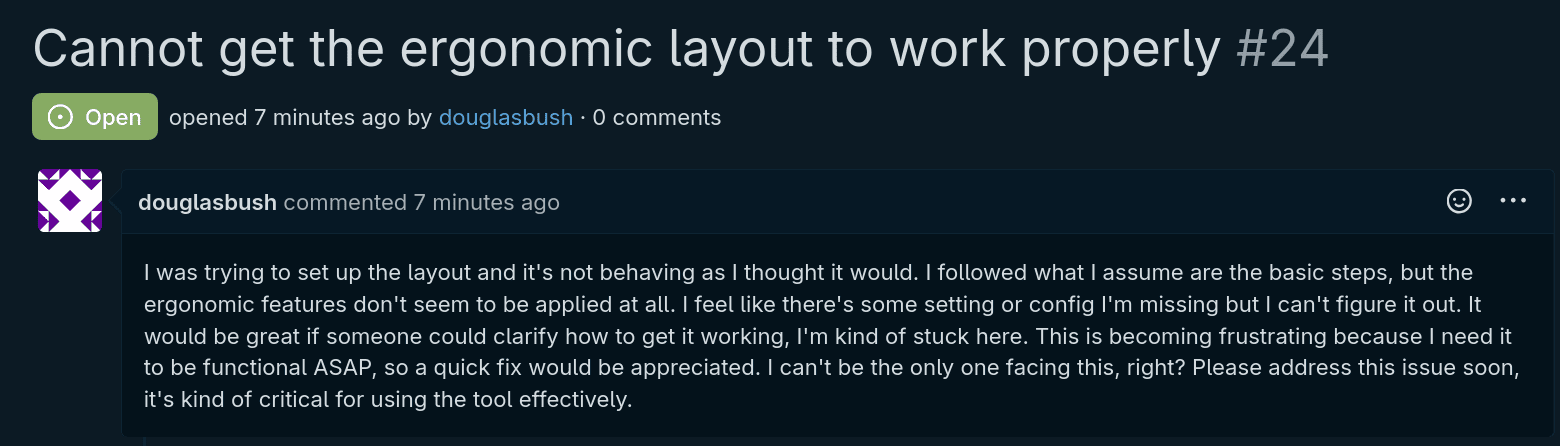The width and height of the screenshot is (1560, 446).
Task: Click the "commented 7 minutes ago" timestamp
Action: pyautogui.click(x=421, y=203)
